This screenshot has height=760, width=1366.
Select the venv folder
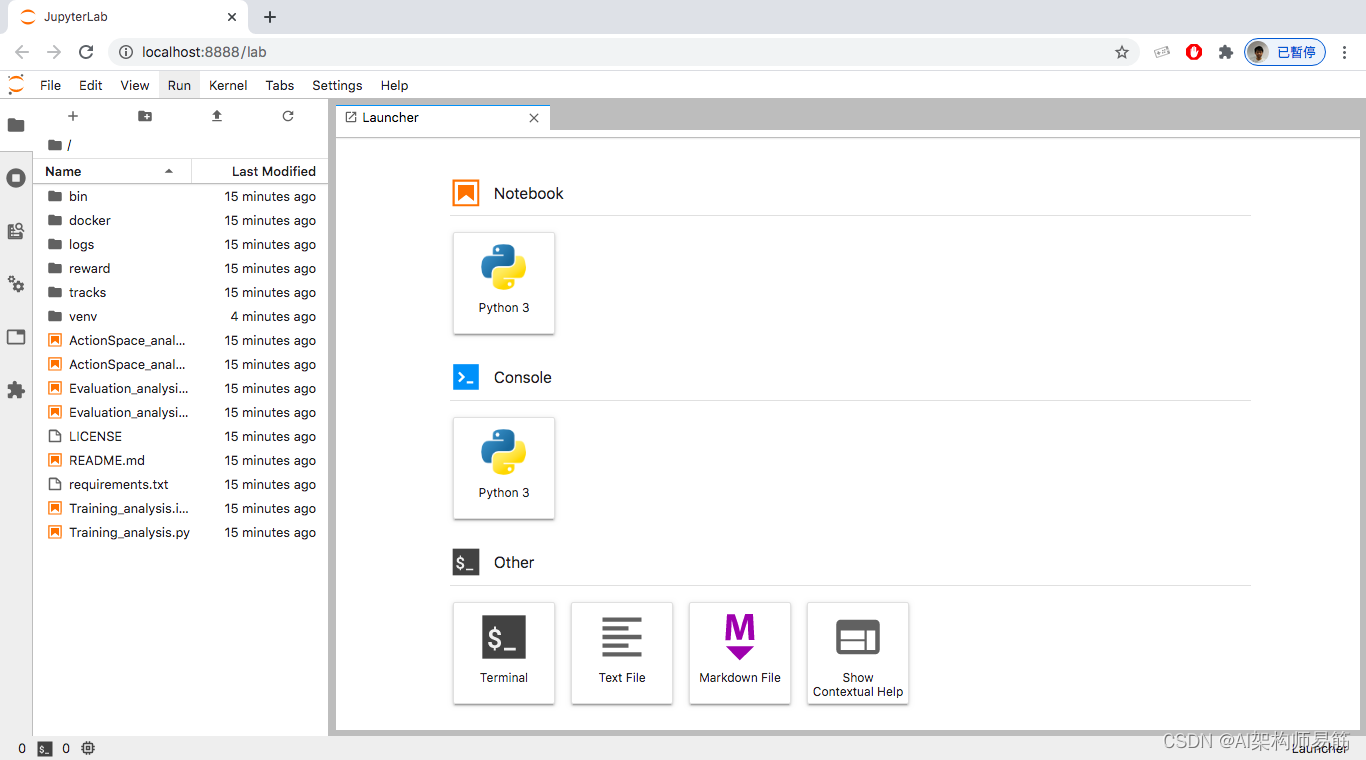pyautogui.click(x=181, y=316)
